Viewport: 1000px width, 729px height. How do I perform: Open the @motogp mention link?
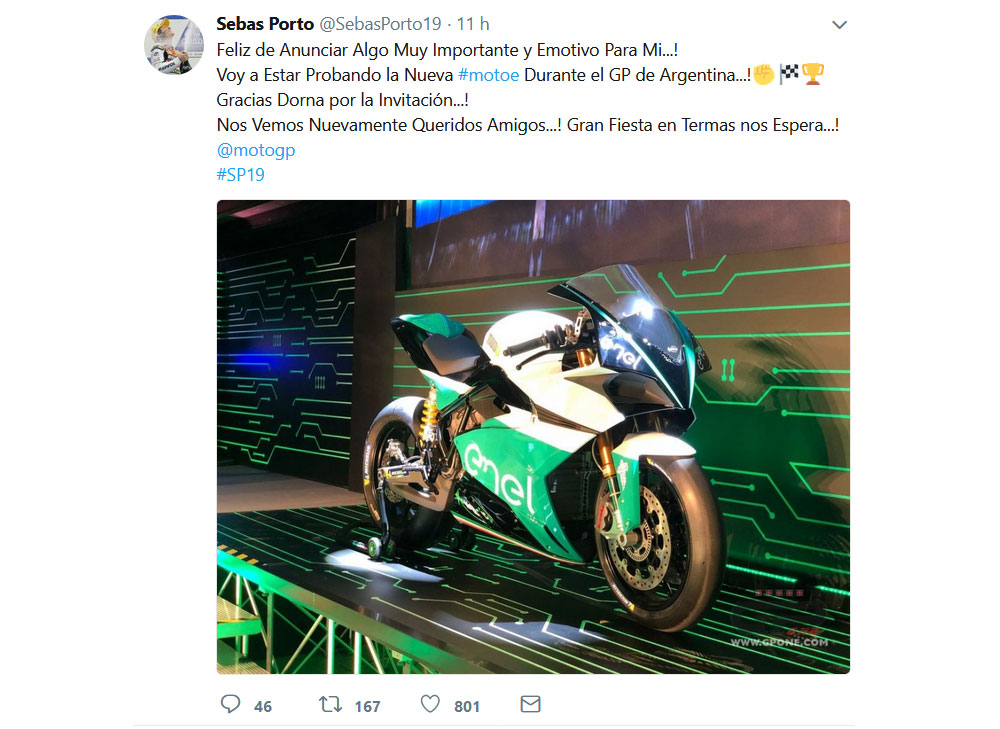click(256, 151)
